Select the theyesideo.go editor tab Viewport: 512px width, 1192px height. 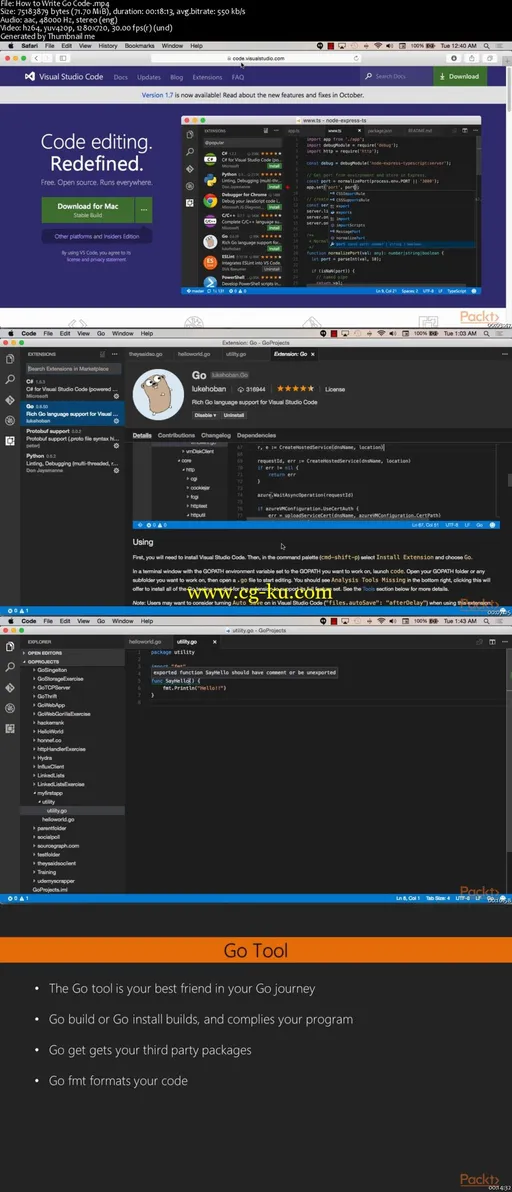click(x=147, y=354)
